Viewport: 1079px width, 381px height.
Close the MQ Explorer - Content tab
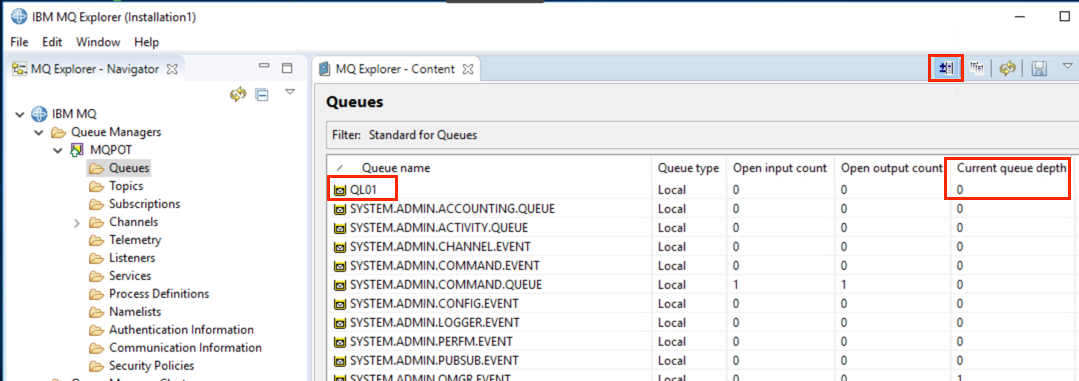[x=467, y=69]
